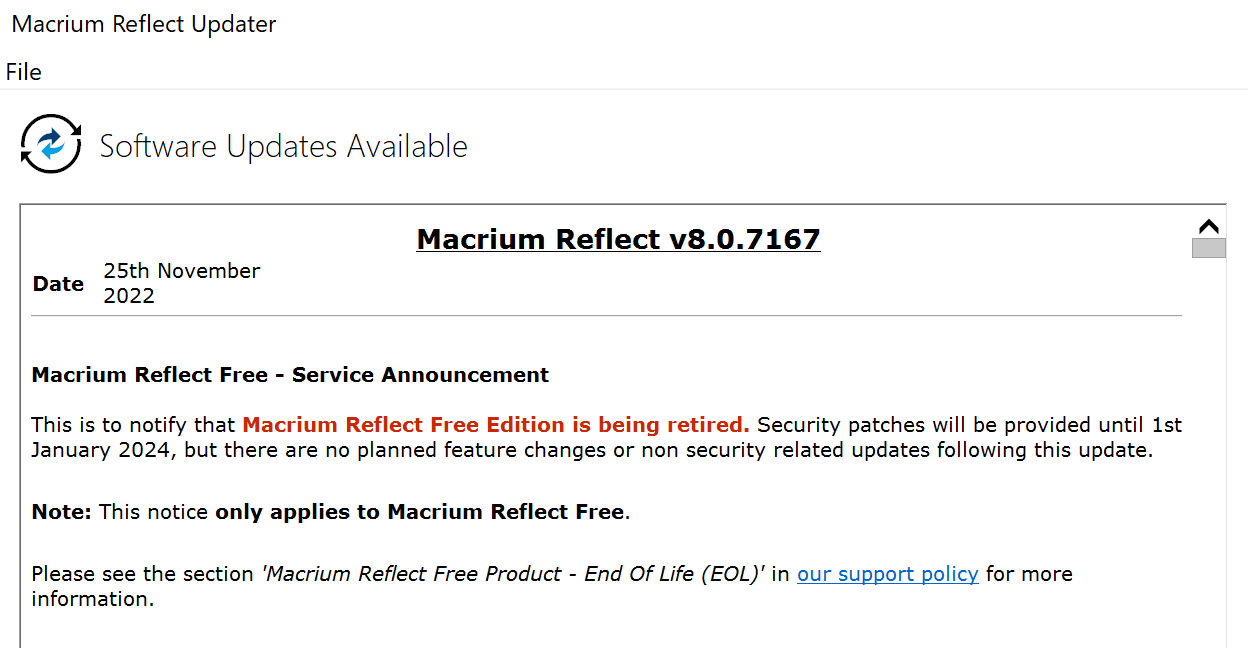Click the circular update arrows icon
This screenshot has width=1248, height=648.
pyautogui.click(x=50, y=145)
